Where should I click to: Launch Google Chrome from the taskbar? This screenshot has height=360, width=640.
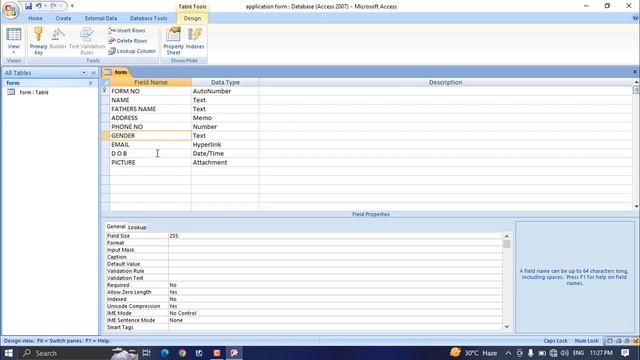182,353
